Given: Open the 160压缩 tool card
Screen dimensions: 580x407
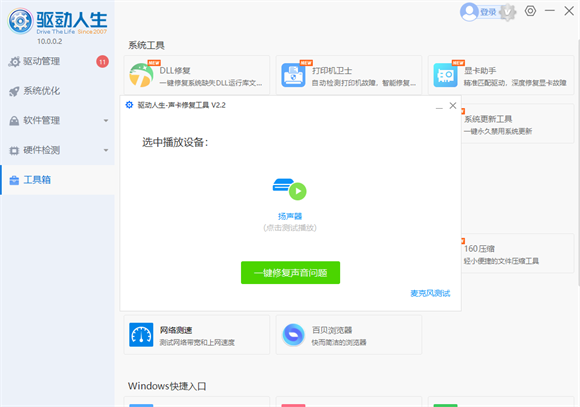Looking at the screenshot, I should (517, 253).
